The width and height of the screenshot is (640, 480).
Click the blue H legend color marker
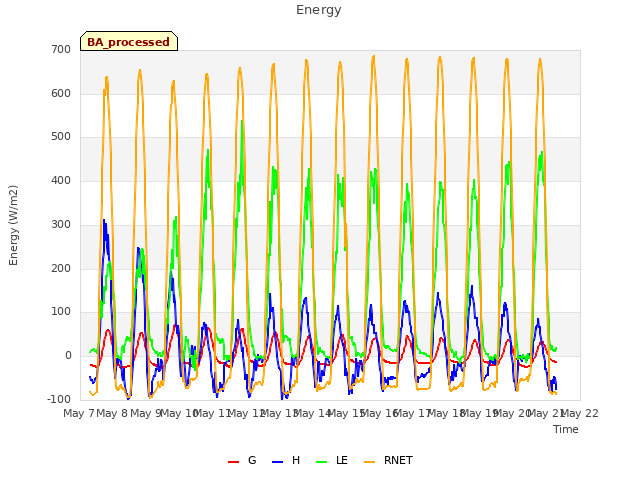click(x=278, y=462)
